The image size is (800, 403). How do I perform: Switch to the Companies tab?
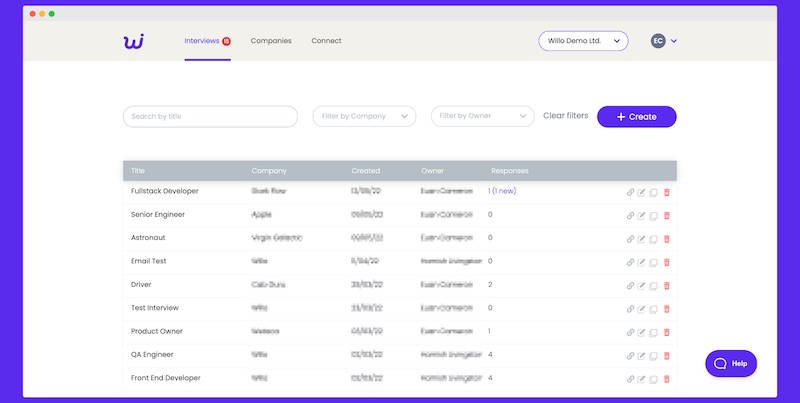coord(271,41)
